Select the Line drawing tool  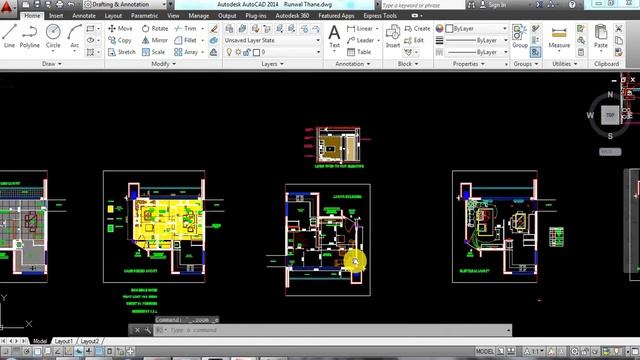[9, 36]
